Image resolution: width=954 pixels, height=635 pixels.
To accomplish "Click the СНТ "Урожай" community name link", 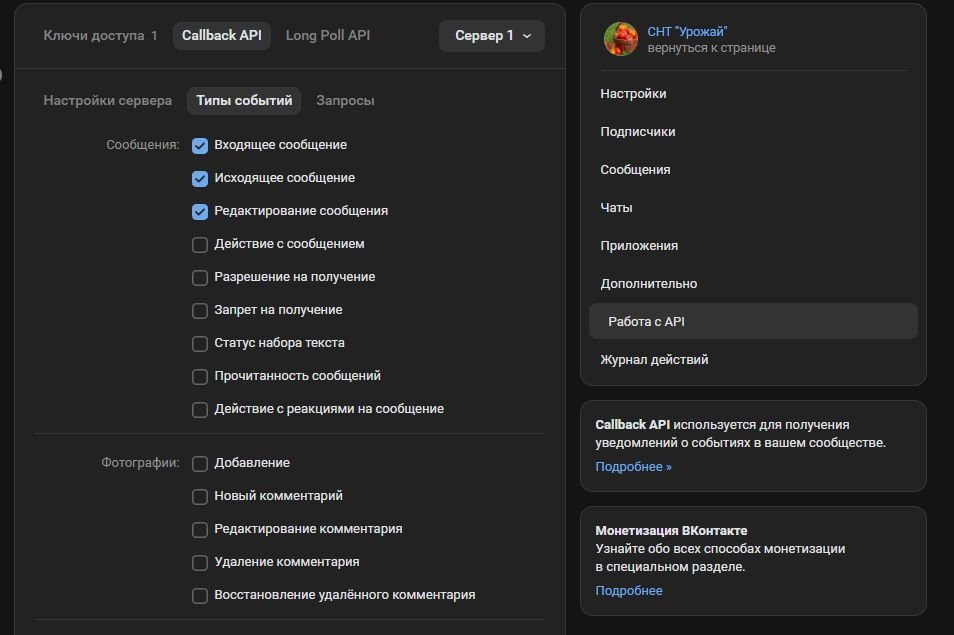I will click(x=687, y=32).
